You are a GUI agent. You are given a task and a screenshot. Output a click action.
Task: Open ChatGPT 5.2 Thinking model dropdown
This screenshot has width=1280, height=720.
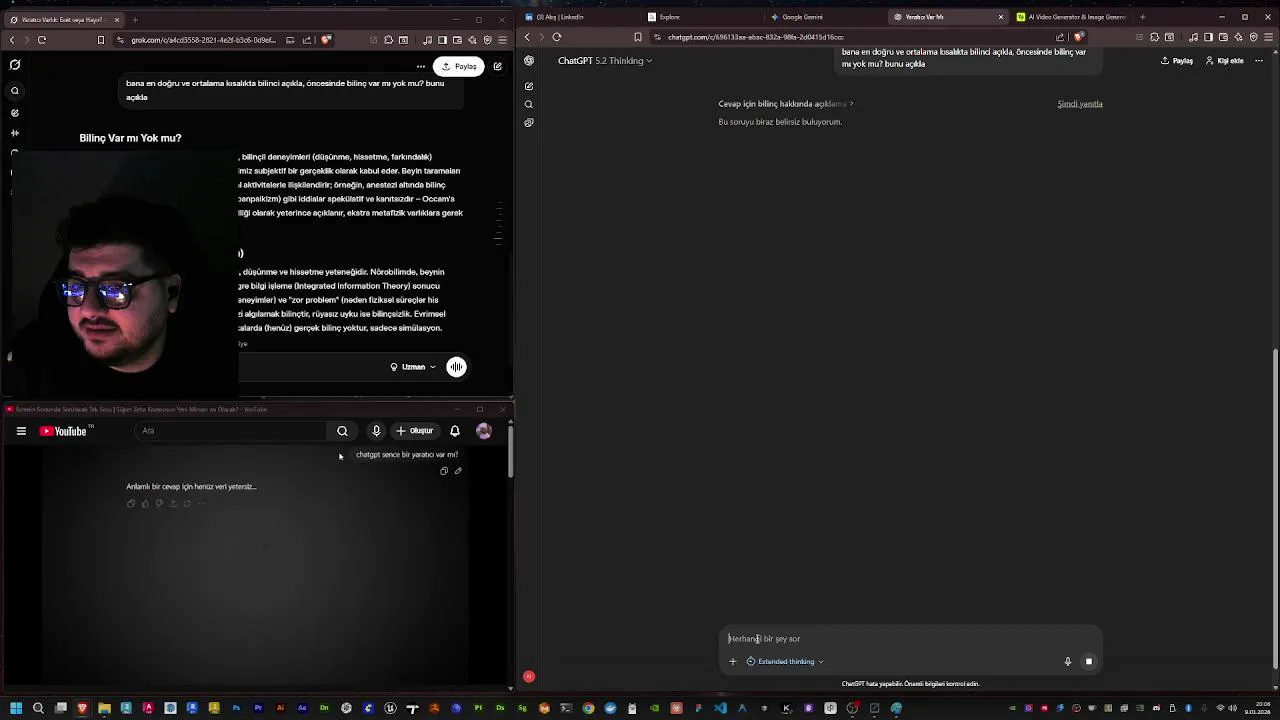pos(605,61)
